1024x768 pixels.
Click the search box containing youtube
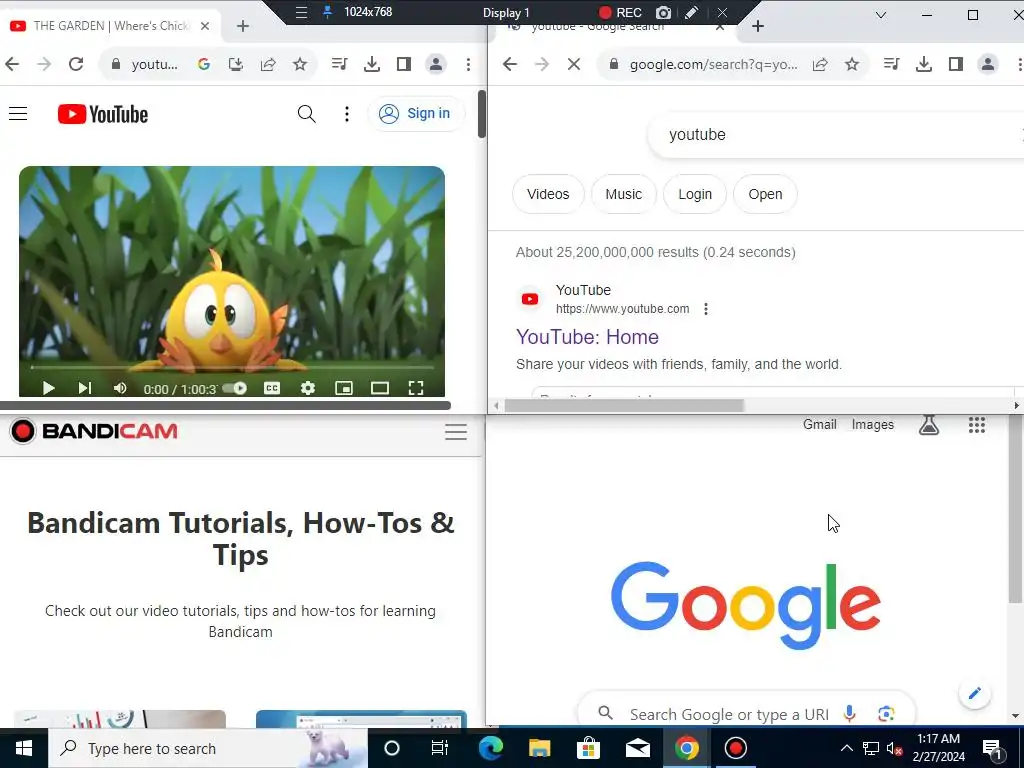point(836,135)
